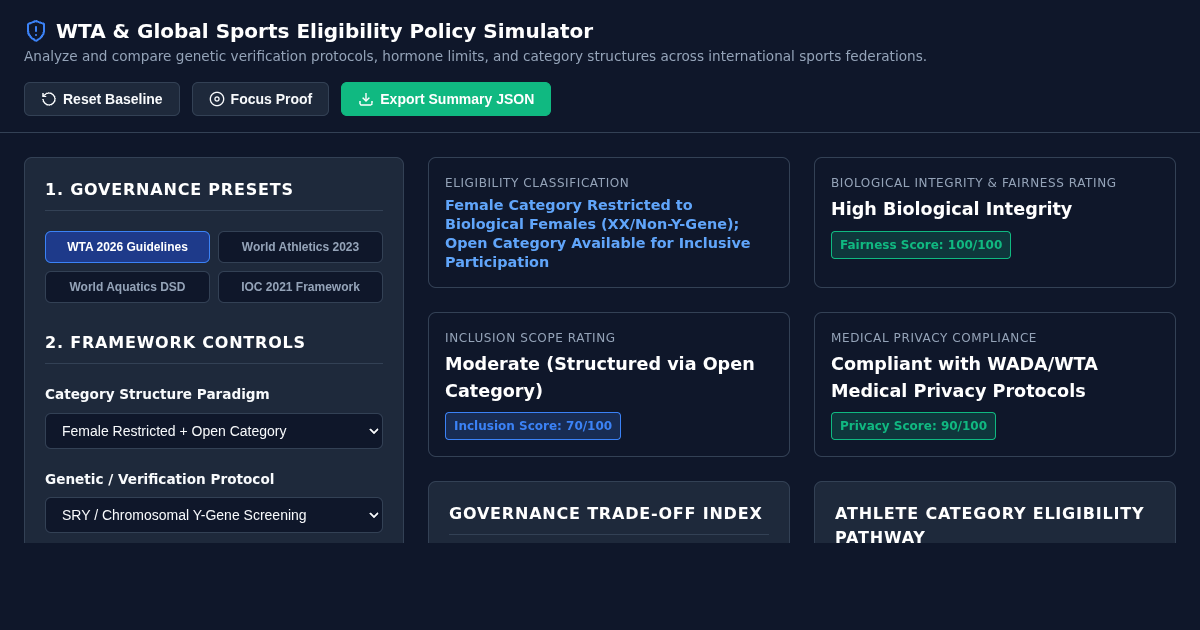Click the Governance Trade-Off Index heading
This screenshot has height=630, width=1200.
pyautogui.click(x=606, y=513)
